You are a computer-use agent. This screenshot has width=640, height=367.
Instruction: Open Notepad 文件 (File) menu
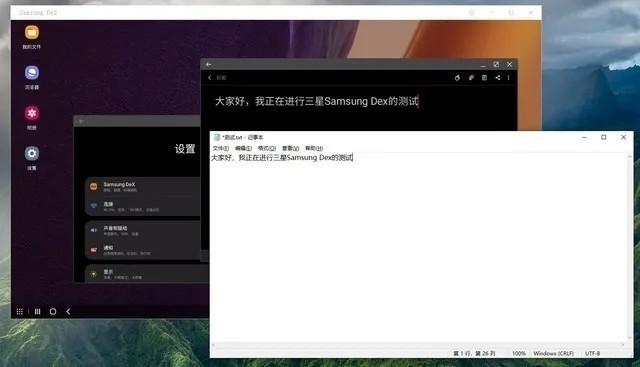coord(221,148)
